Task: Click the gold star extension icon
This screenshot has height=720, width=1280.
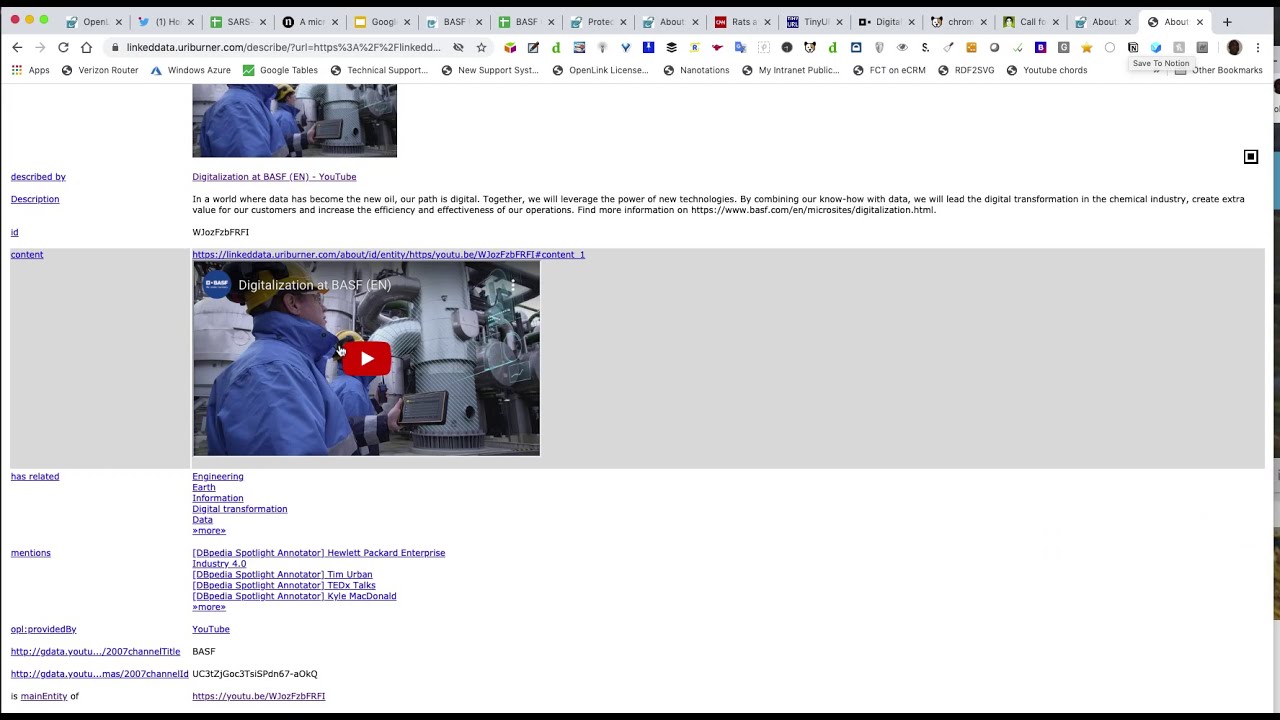Action: pos(1087,47)
